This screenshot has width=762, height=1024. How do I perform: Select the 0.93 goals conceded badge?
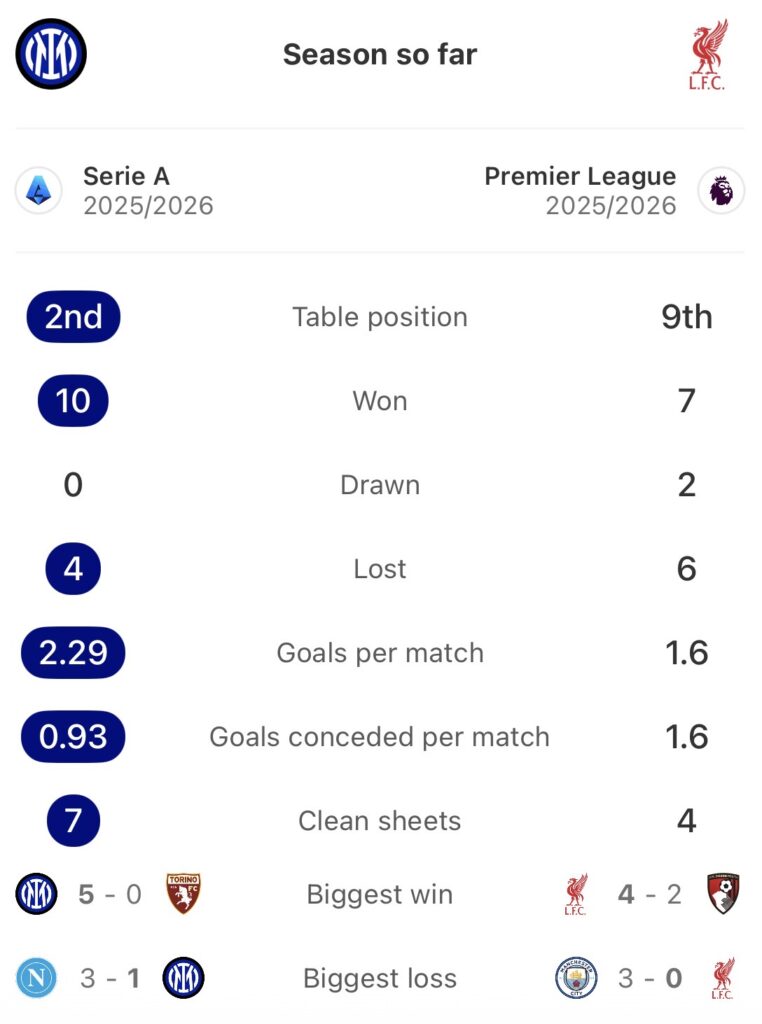tap(73, 737)
